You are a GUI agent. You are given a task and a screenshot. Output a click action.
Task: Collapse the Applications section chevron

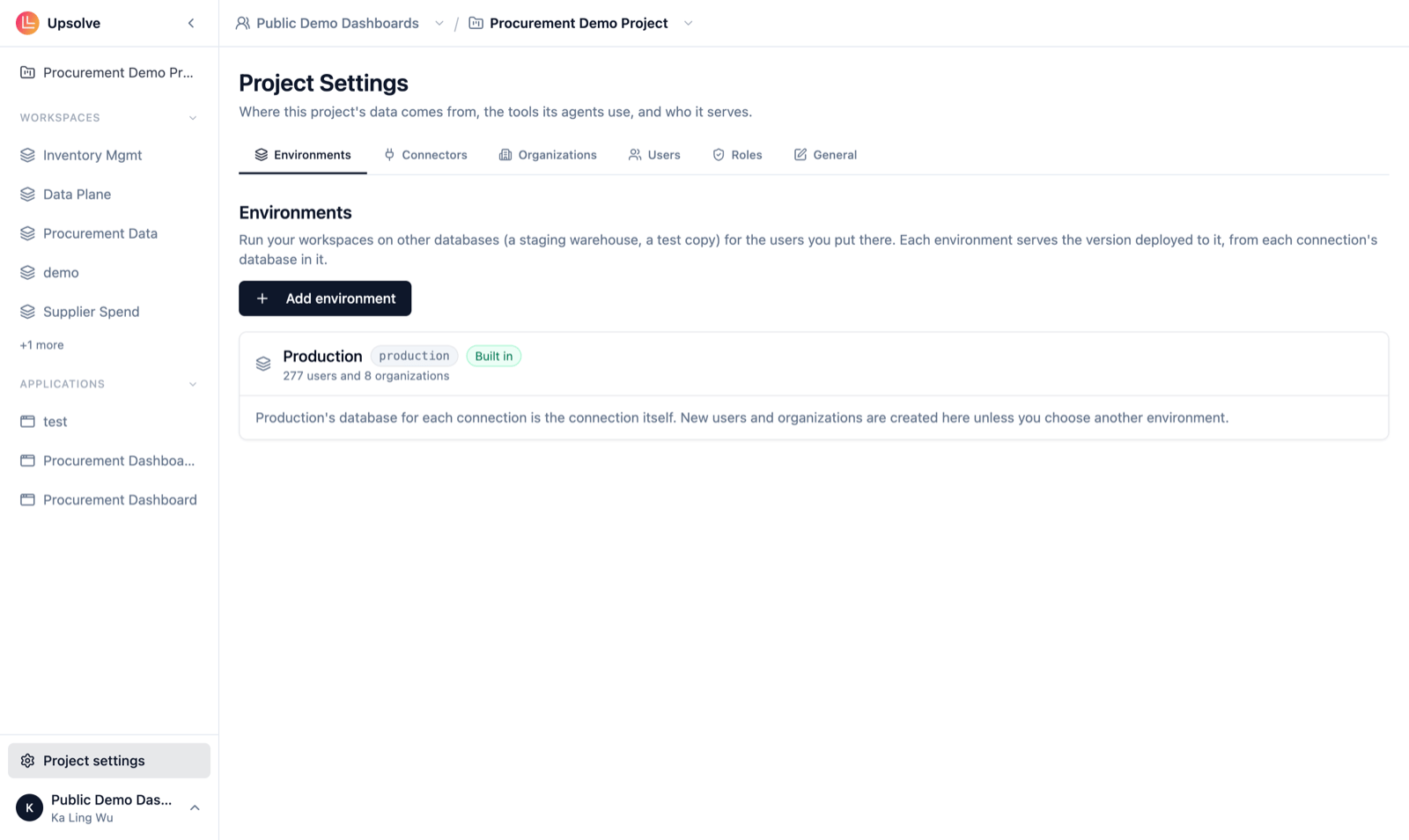tap(193, 384)
